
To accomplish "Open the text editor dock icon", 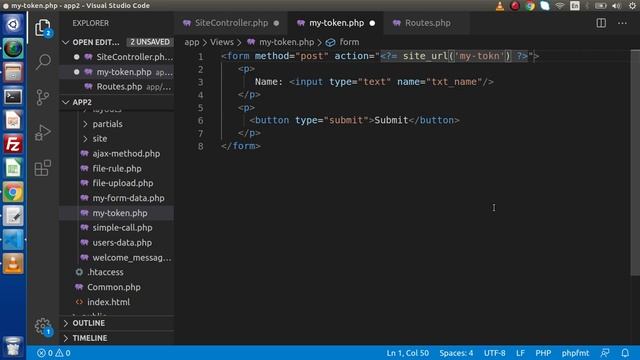I will 13,216.
